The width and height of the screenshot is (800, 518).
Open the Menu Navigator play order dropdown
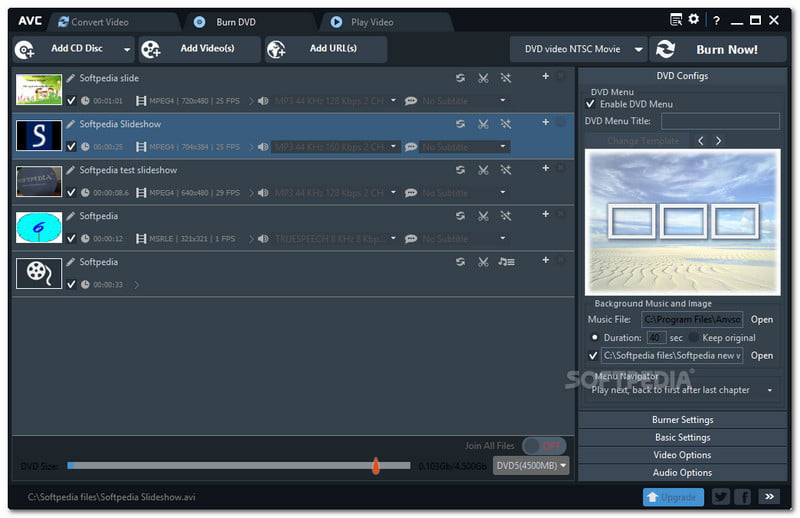pos(683,390)
